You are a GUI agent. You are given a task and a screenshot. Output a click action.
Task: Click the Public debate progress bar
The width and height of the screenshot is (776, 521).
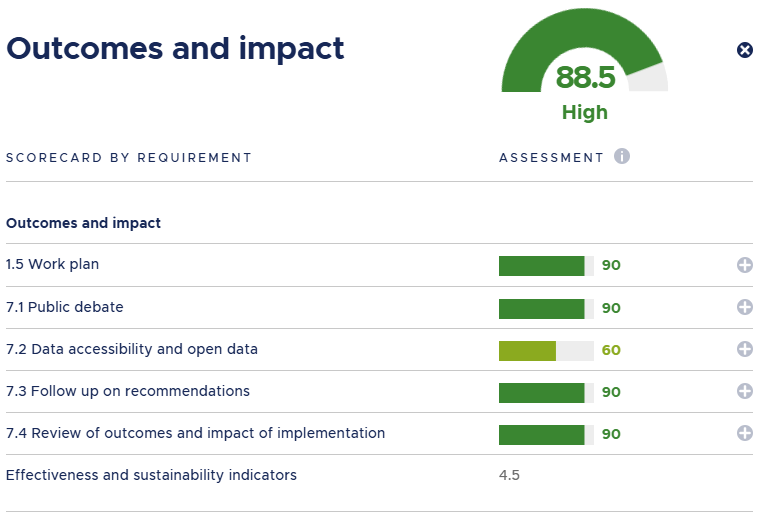tap(546, 307)
